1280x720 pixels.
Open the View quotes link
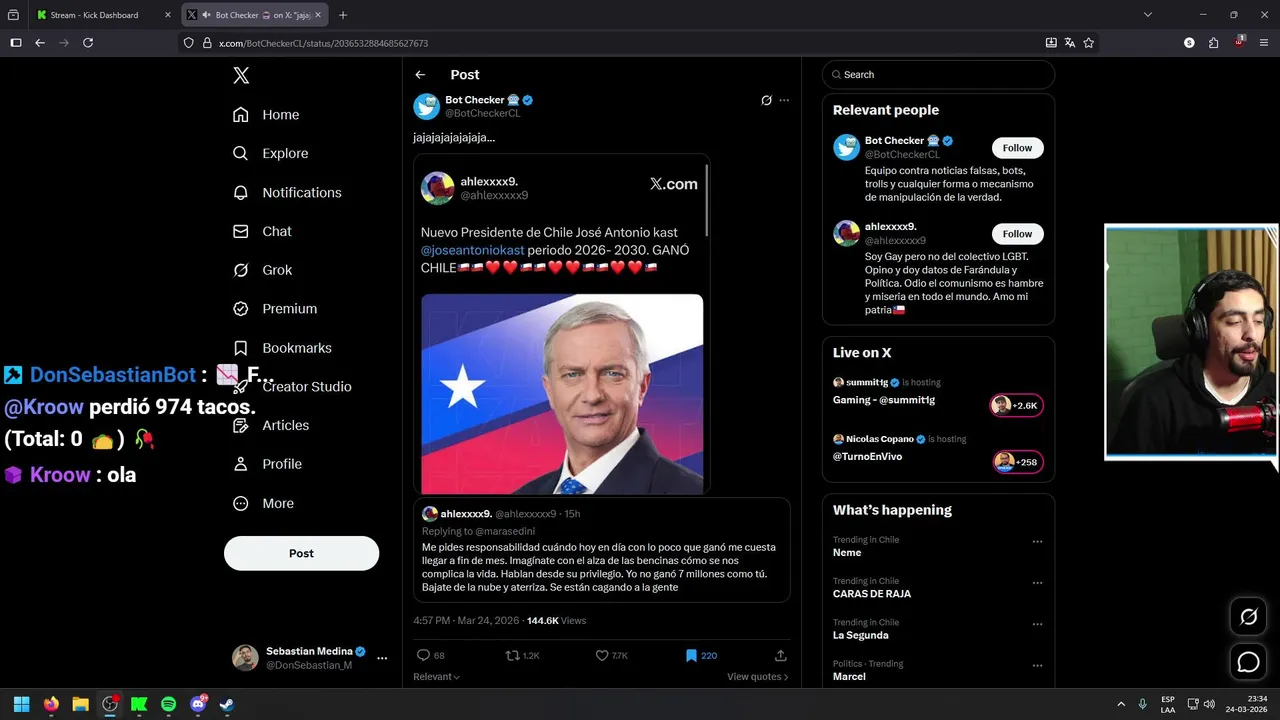(757, 677)
